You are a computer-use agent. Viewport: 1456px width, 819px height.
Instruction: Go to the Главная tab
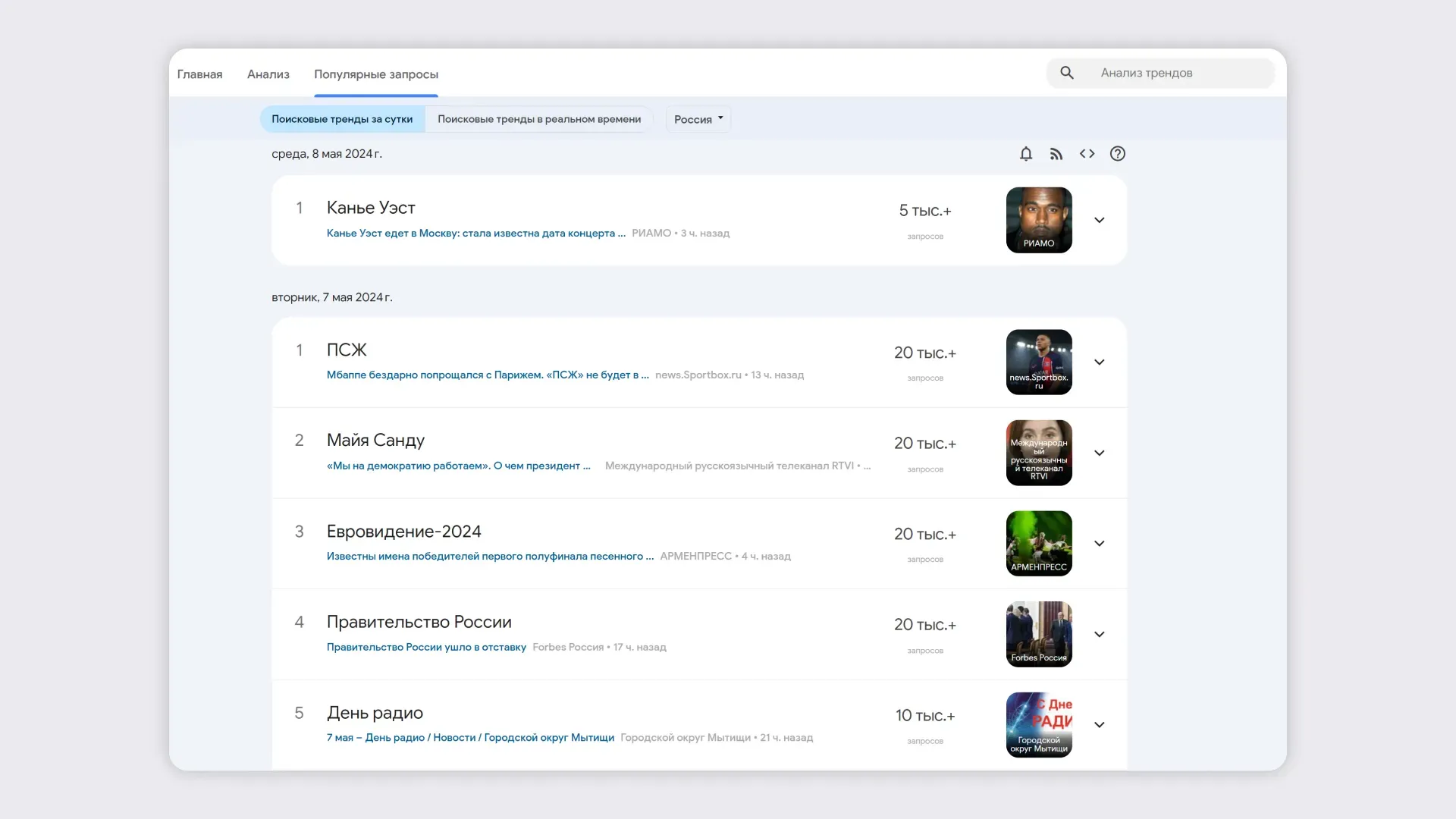pyautogui.click(x=199, y=74)
